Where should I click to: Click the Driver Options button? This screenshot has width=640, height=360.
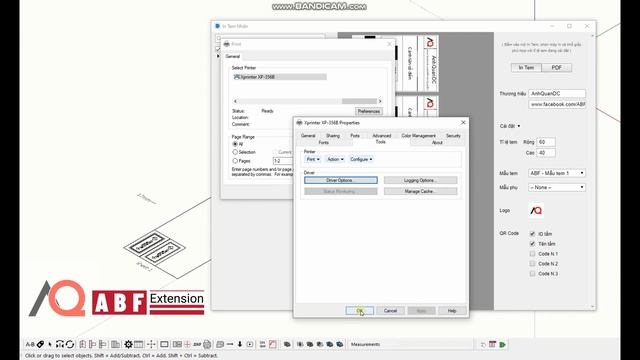click(341, 180)
